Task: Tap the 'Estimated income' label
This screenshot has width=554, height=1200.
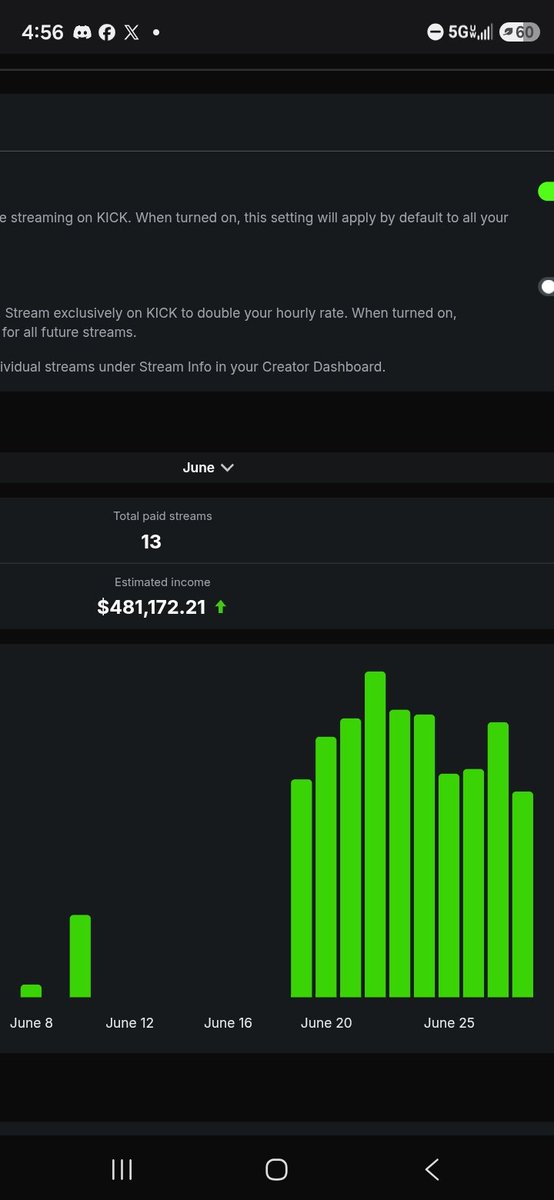Action: click(x=163, y=582)
